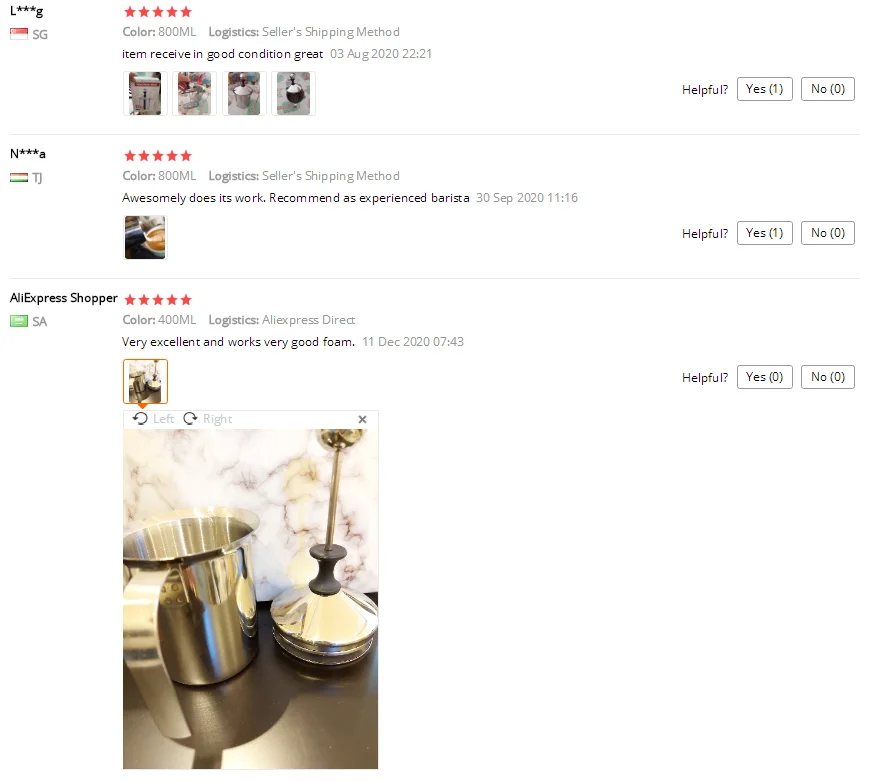The height and width of the screenshot is (781, 870).
Task: Click the Saudi Arabia flag icon
Action: (x=19, y=321)
